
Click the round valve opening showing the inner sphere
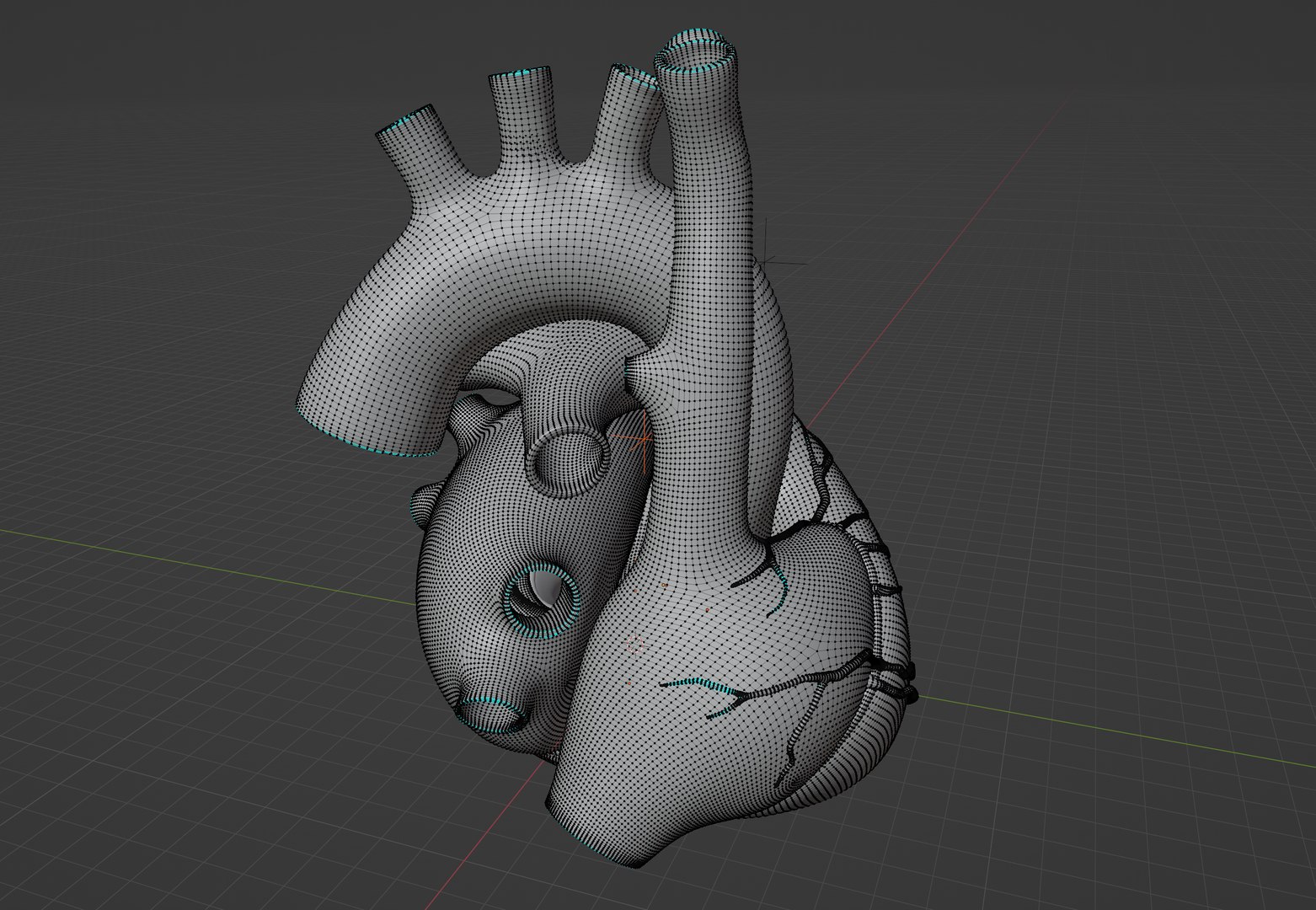(542, 600)
